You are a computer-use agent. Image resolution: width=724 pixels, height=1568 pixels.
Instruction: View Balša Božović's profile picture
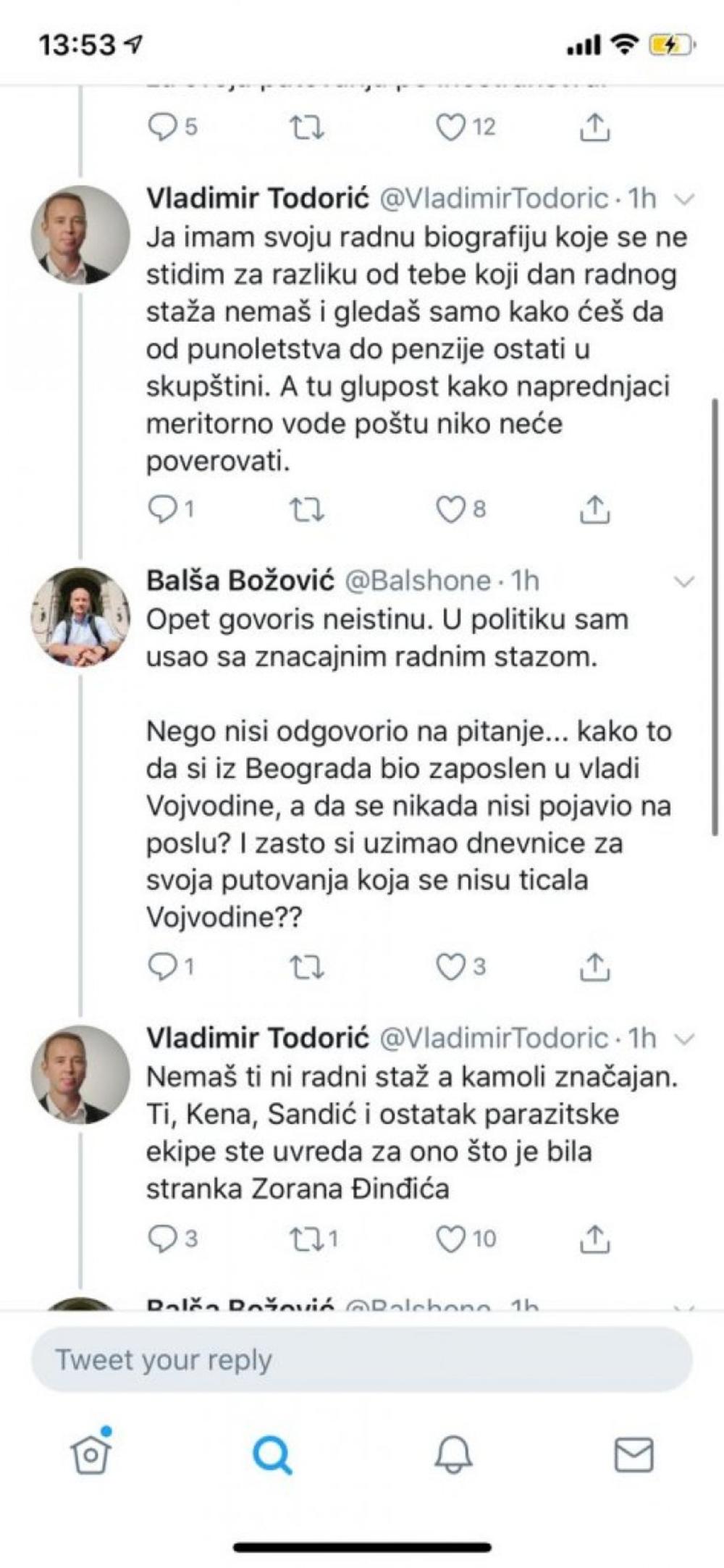click(80, 616)
